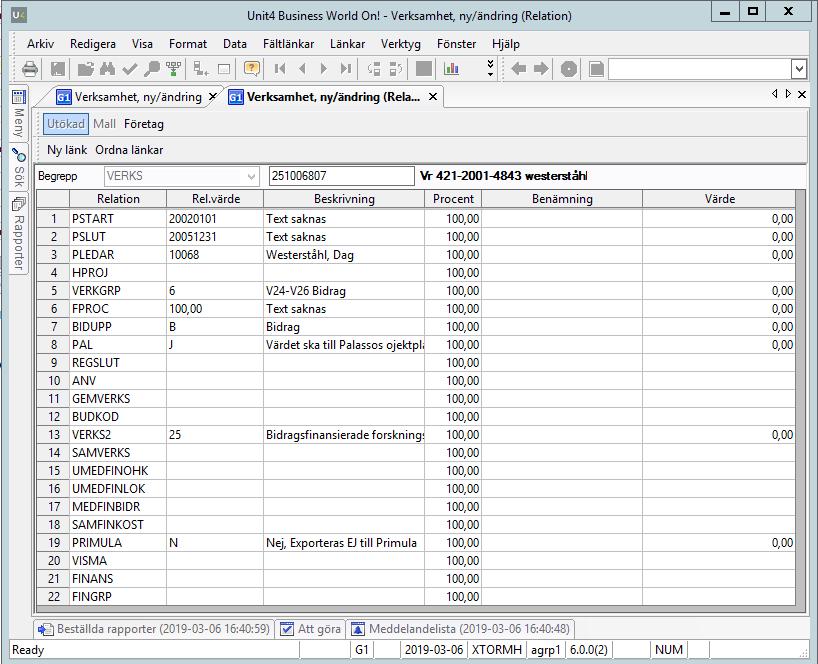Open the Visa menu
The height and width of the screenshot is (664, 818).
coord(142,44)
